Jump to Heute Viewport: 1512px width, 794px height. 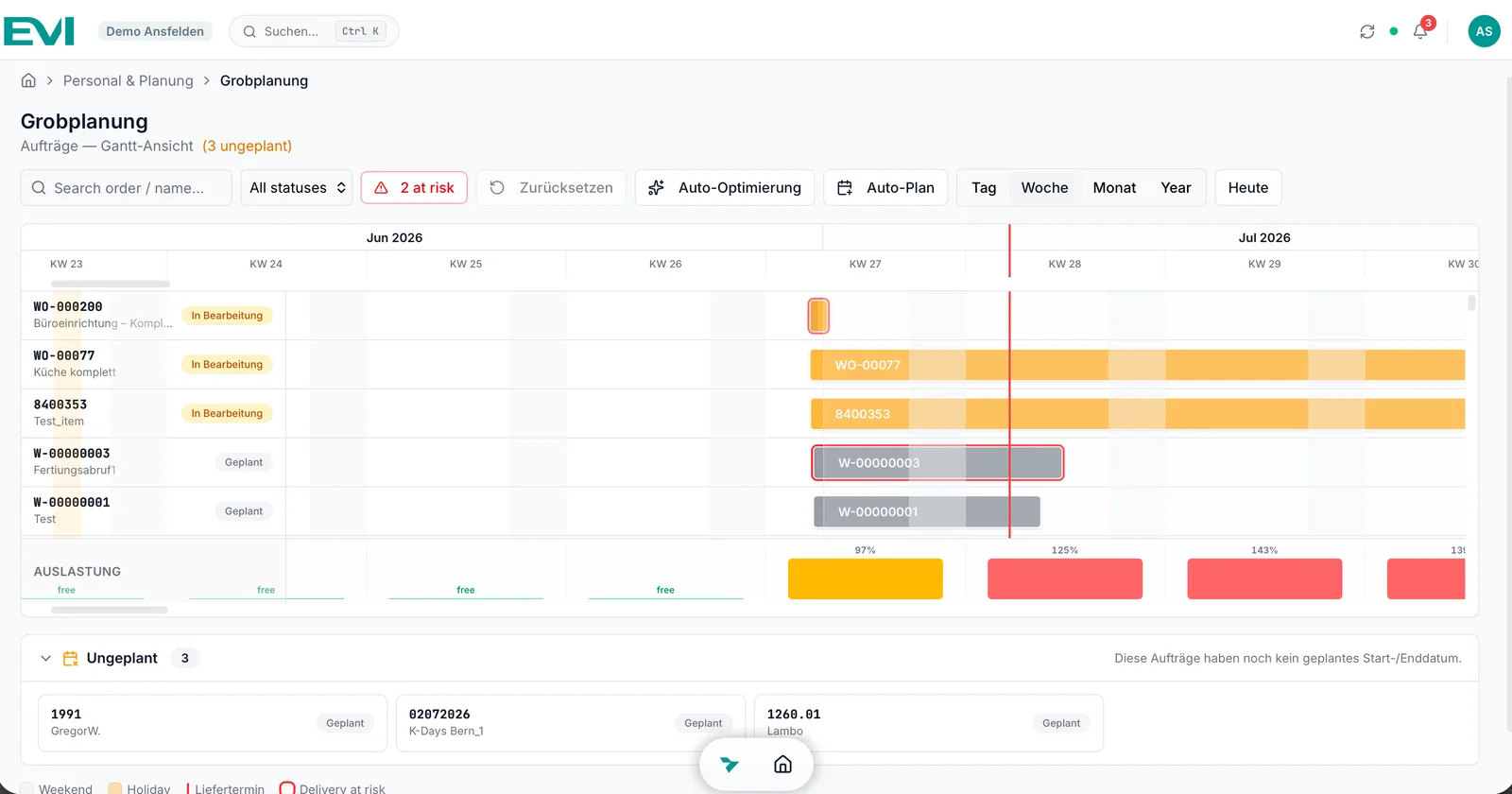pyautogui.click(x=1248, y=187)
